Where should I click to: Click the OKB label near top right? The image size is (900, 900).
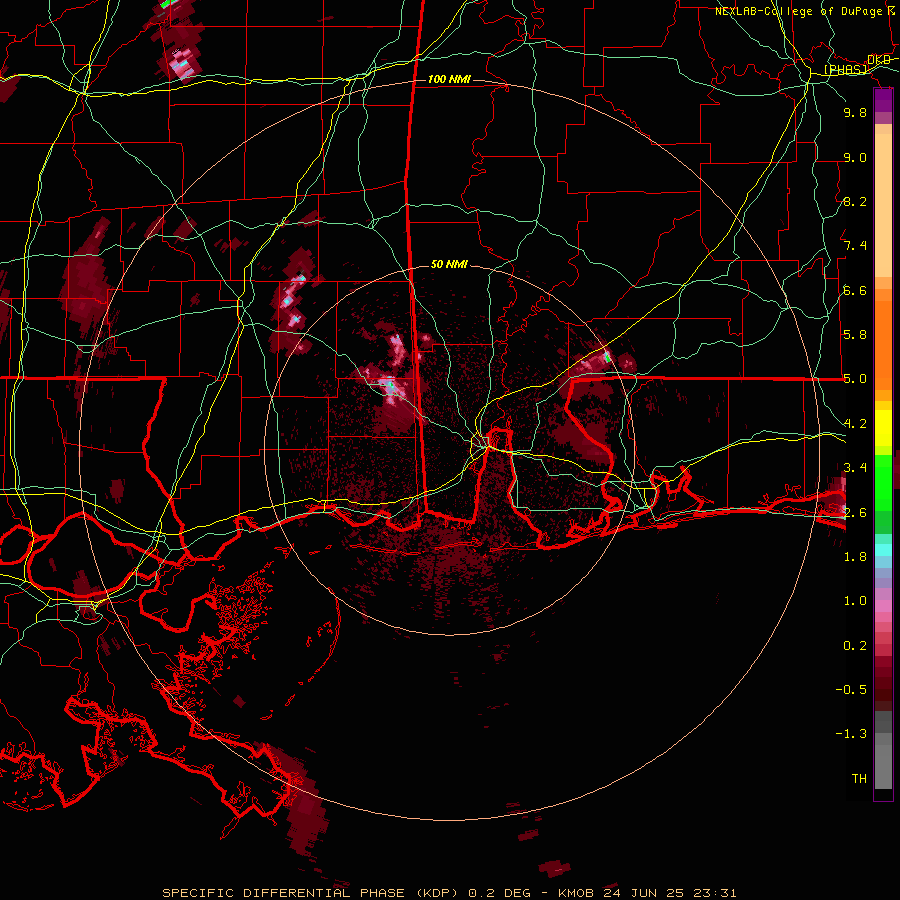(878, 60)
